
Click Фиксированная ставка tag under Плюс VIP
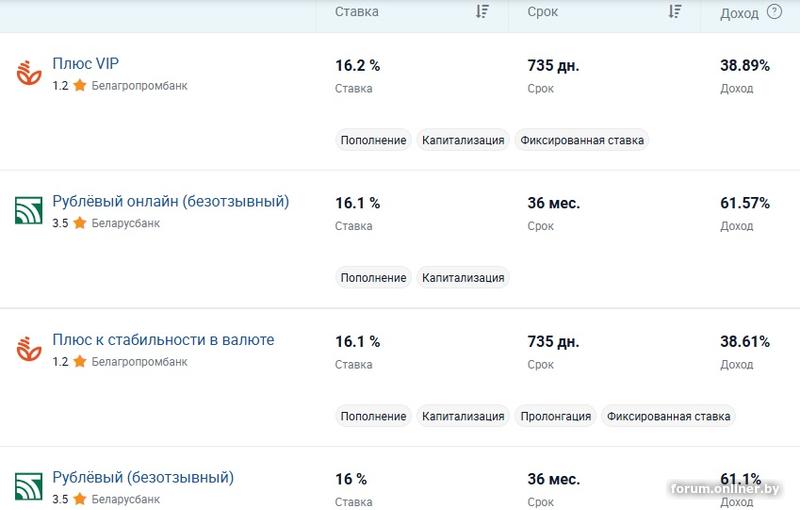click(582, 140)
